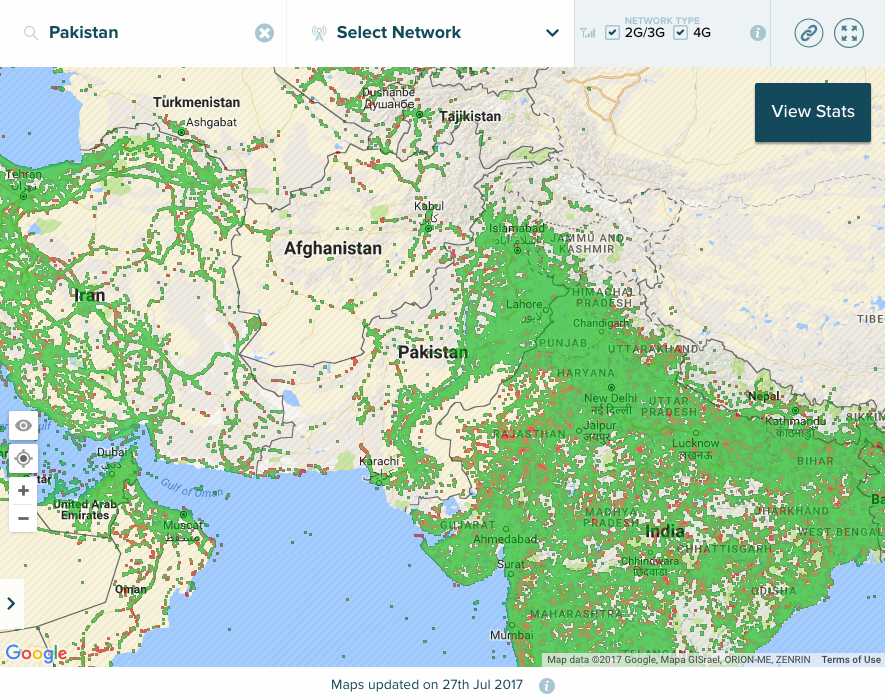Toggle the 2G/3G network checkbox

[x=613, y=33]
